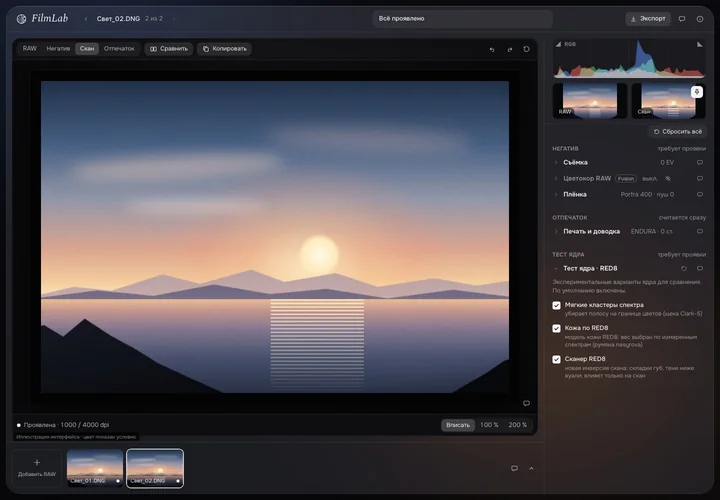720x500 pixels.
Task: Uncheck Мягкие кластеры спектра checkbox
Action: 557,305
